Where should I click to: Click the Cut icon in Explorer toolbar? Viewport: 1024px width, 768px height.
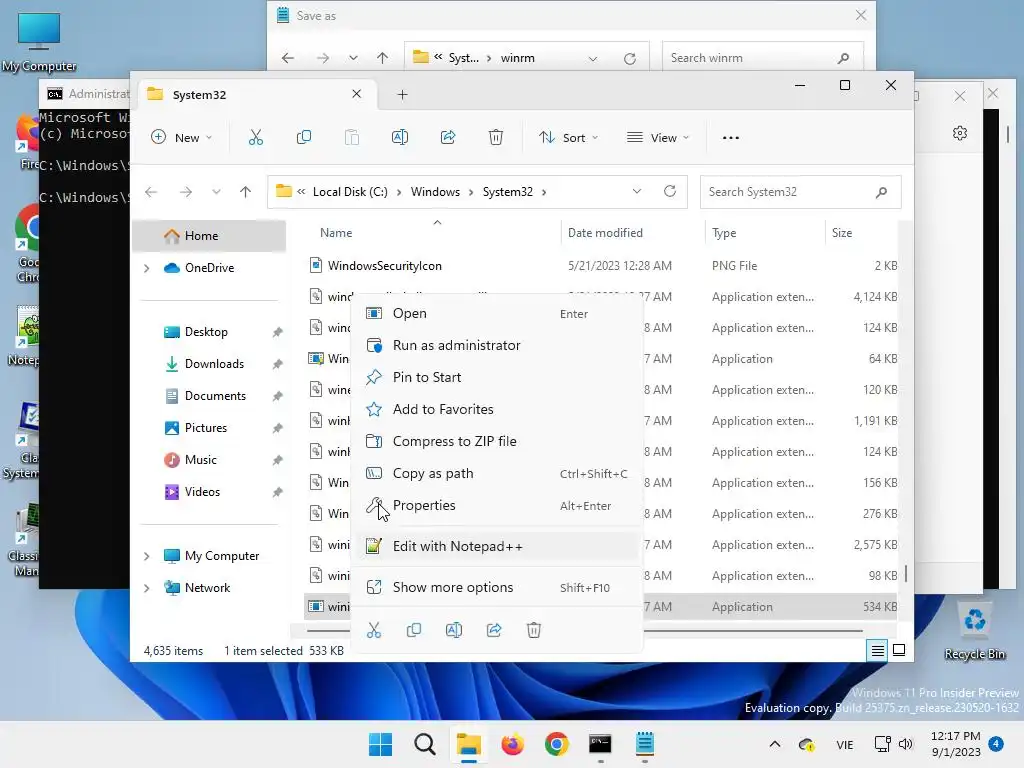255,138
